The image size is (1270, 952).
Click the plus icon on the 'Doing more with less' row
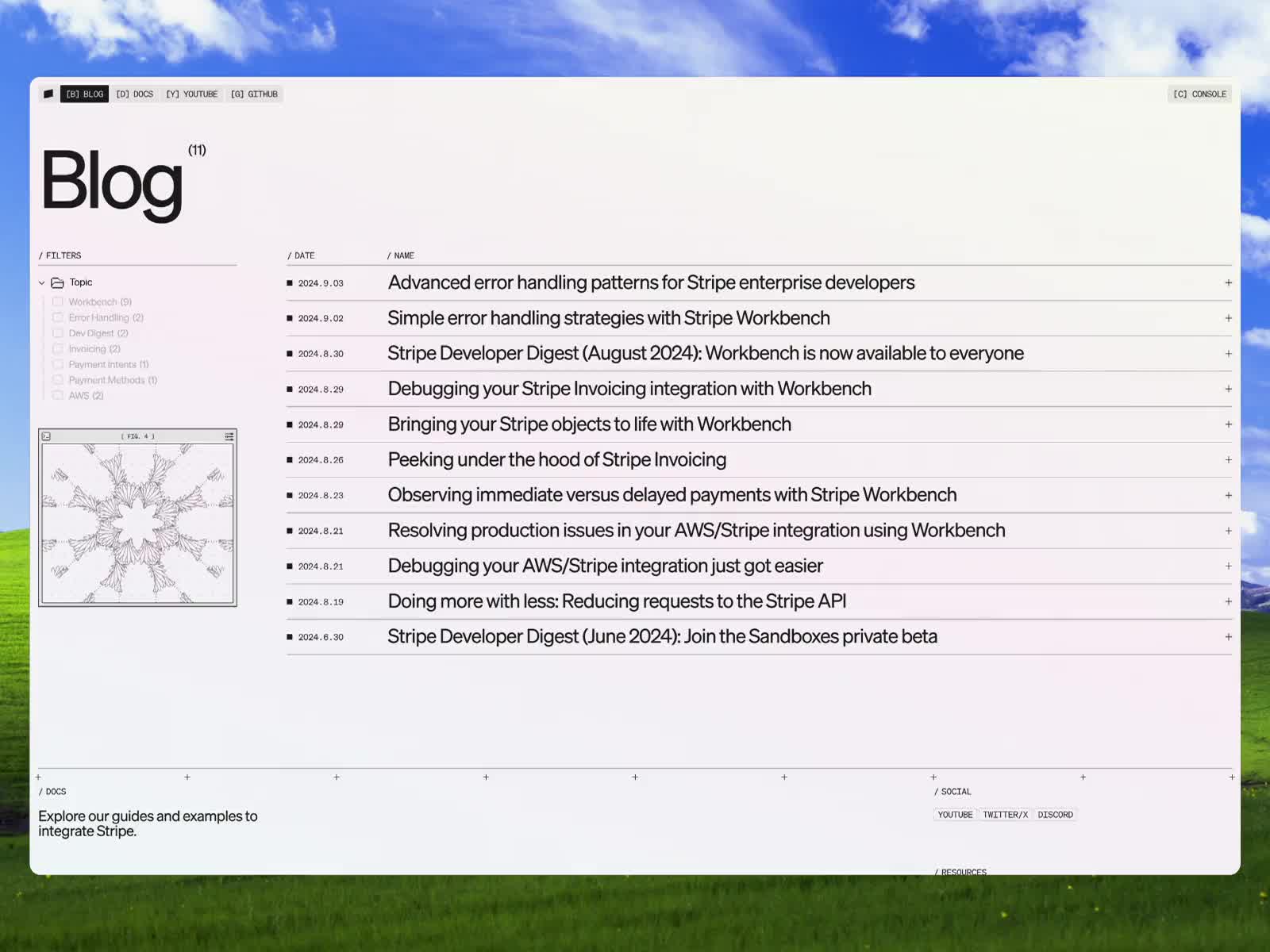coord(1228,601)
